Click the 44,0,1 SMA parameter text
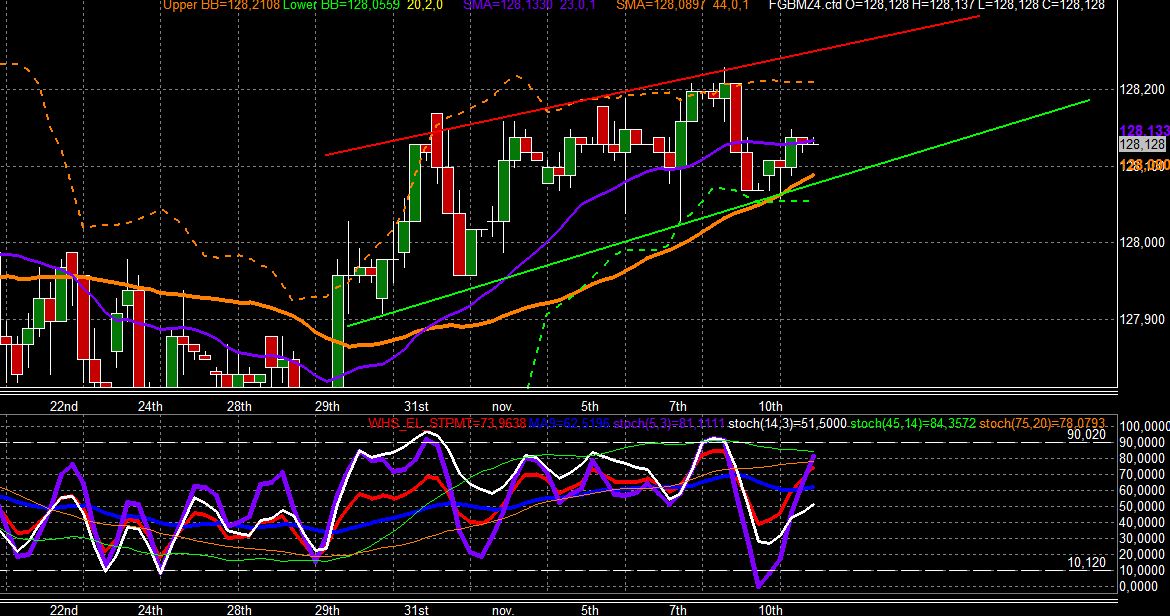The height and width of the screenshot is (616, 1170). click(x=731, y=5)
